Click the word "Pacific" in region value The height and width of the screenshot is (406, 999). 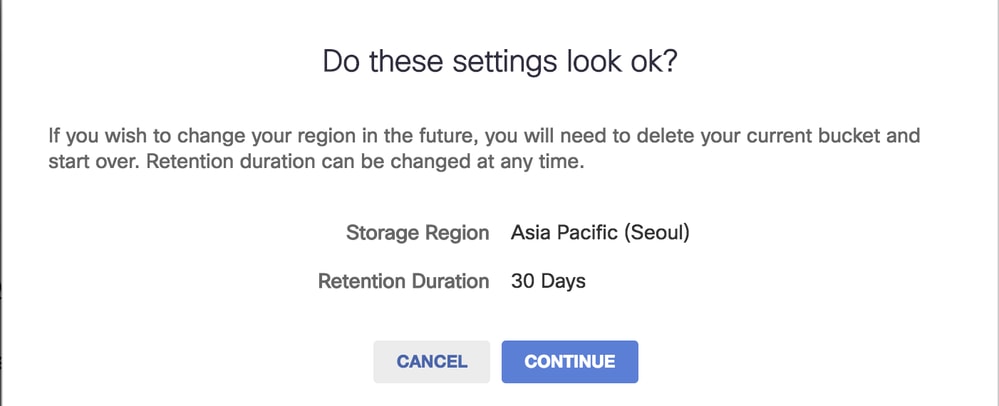(588, 233)
